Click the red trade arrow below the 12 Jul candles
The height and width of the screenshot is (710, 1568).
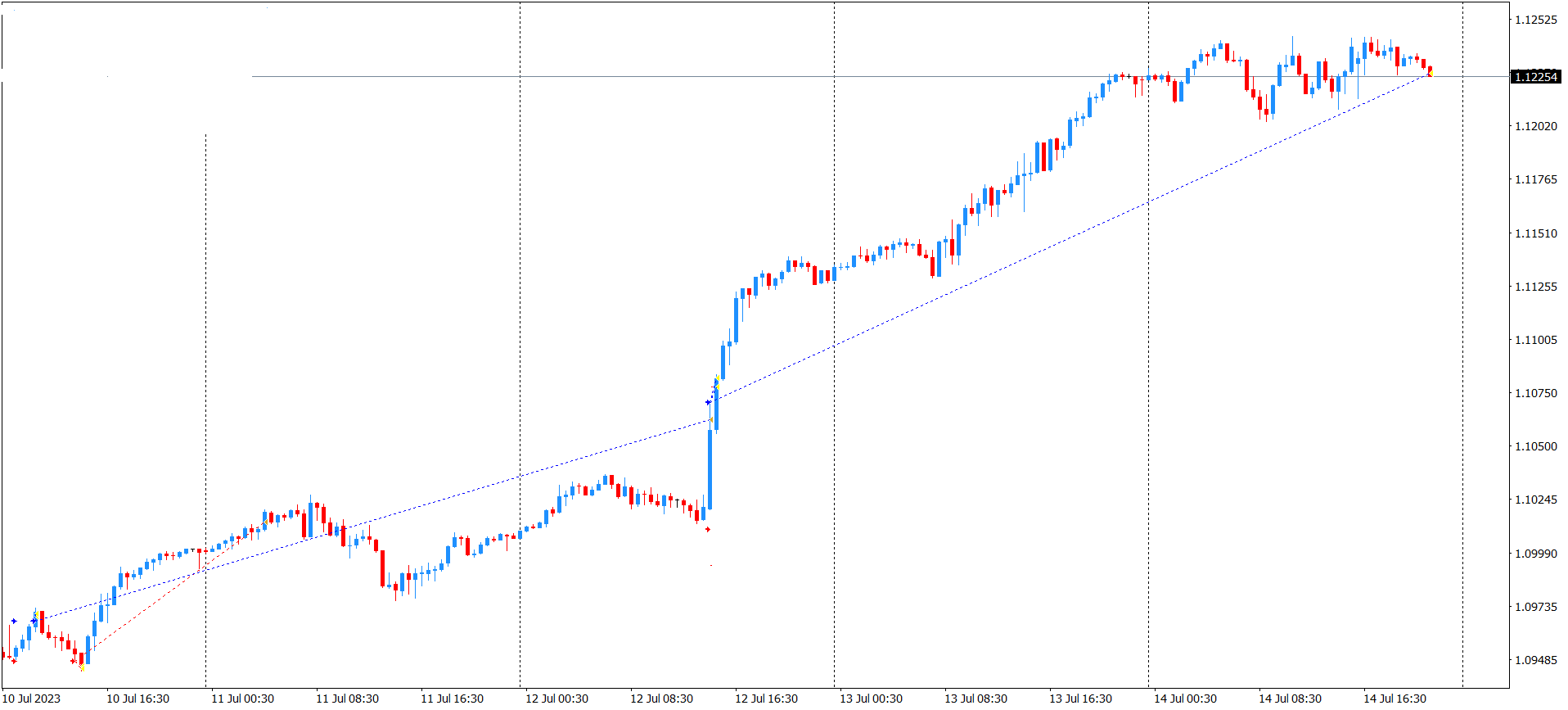(x=708, y=530)
